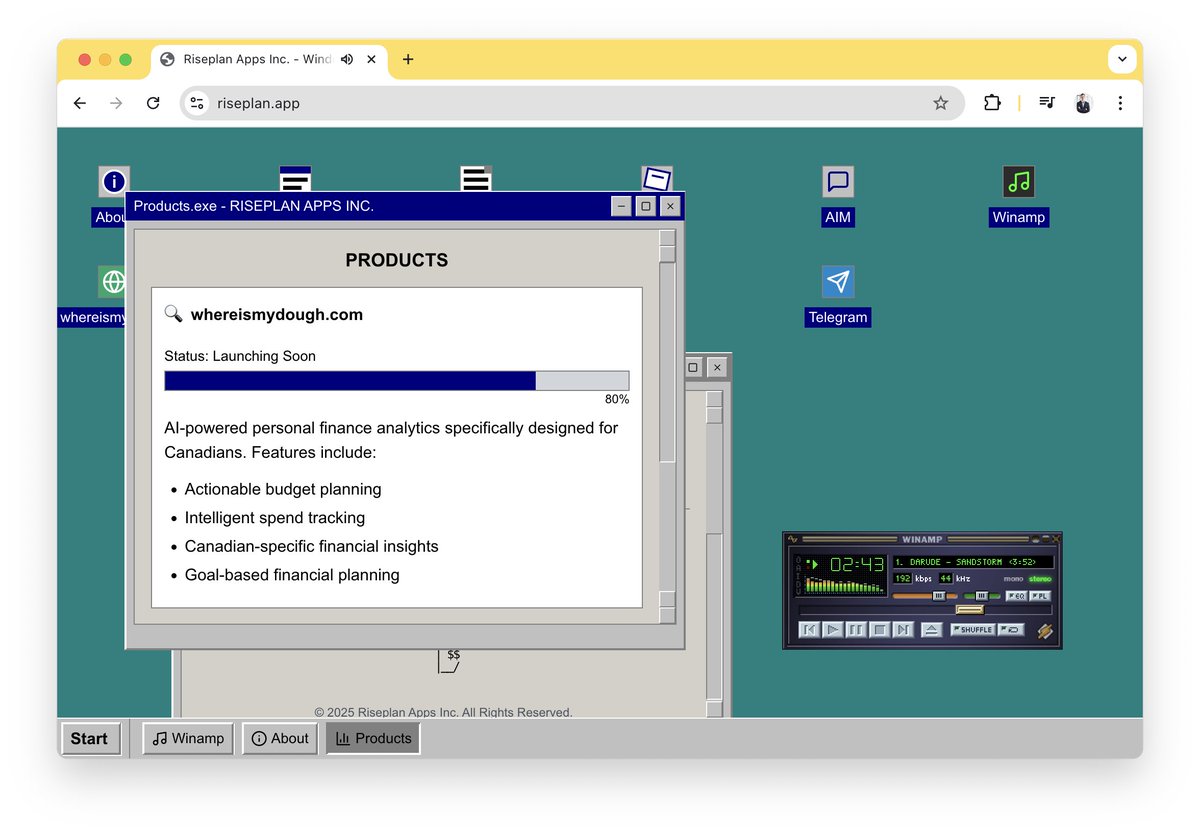Click the Winamp play button
The image size is (1200, 834).
(833, 629)
